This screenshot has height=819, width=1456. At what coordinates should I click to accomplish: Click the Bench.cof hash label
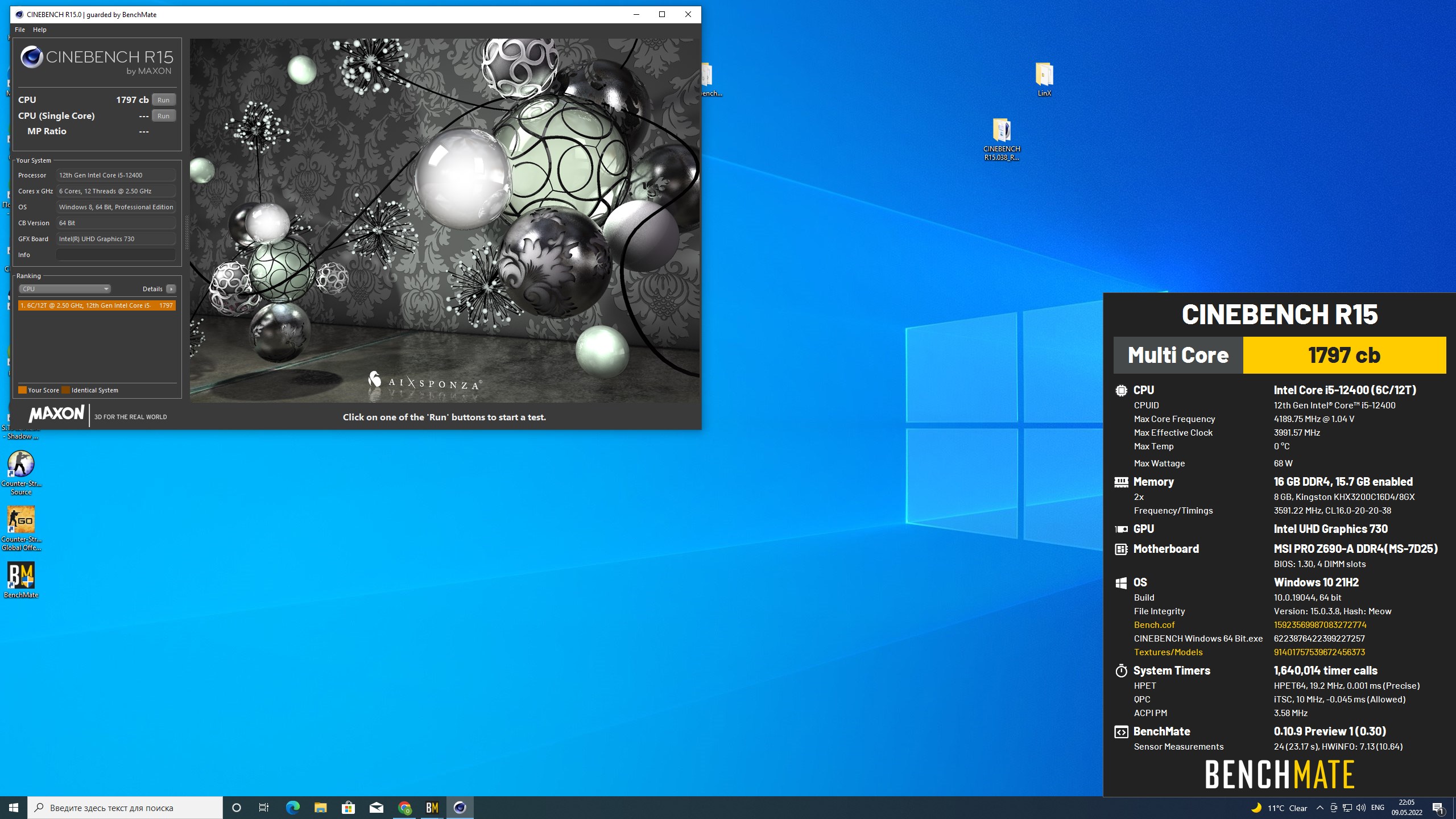point(1154,624)
